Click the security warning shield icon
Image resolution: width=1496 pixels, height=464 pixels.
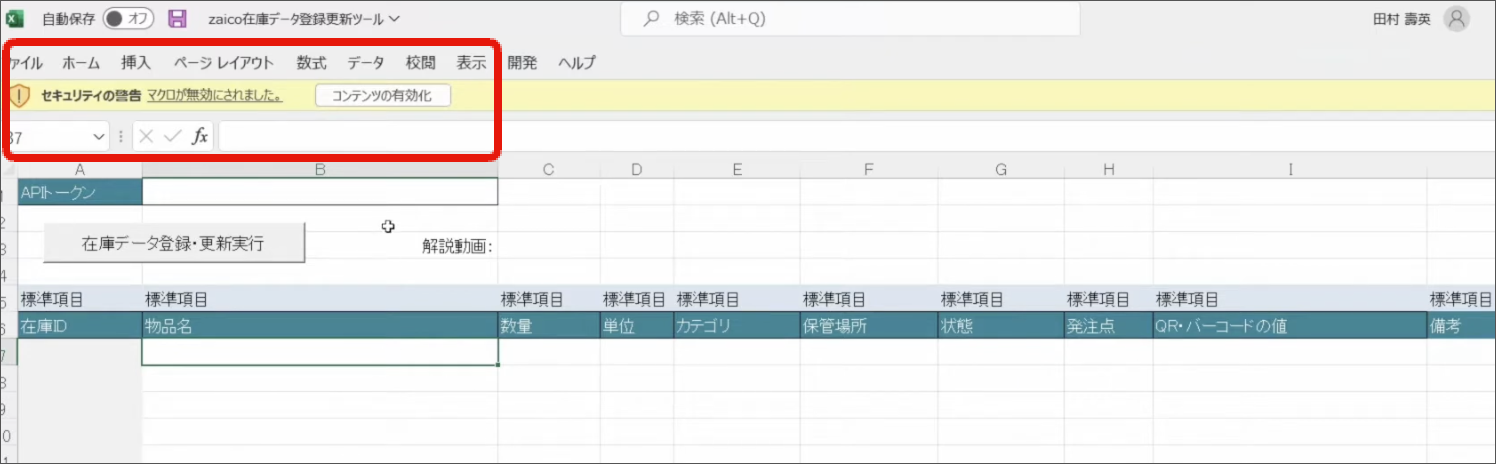tap(21, 96)
